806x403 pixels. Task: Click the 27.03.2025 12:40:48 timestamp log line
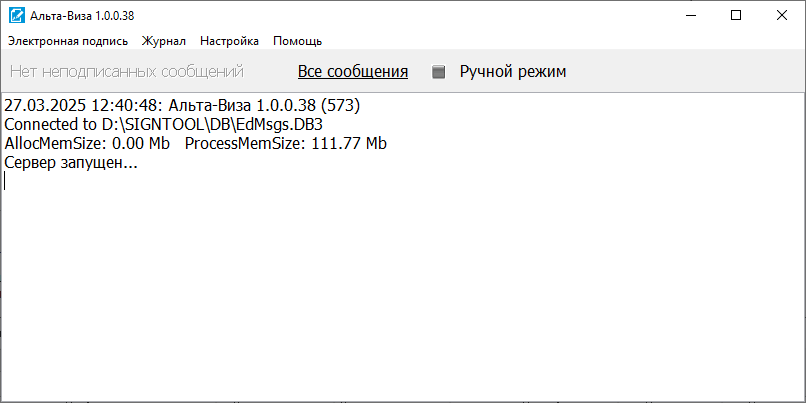(x=85, y=105)
